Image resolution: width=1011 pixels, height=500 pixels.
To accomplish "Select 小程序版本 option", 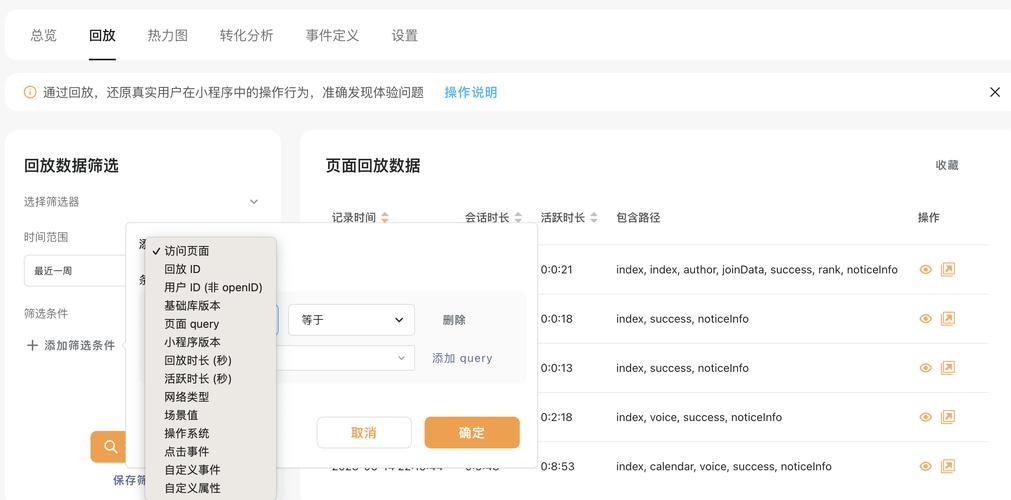I will 192,342.
